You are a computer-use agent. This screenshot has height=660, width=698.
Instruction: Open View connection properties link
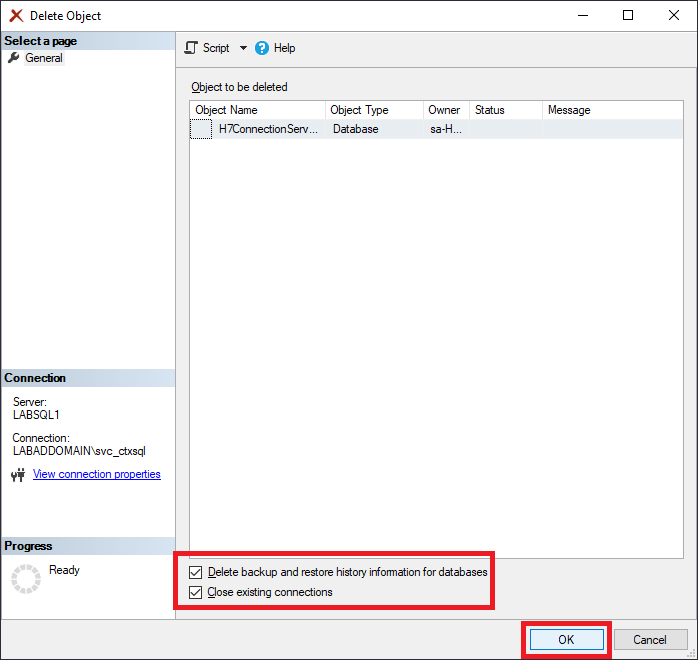96,474
